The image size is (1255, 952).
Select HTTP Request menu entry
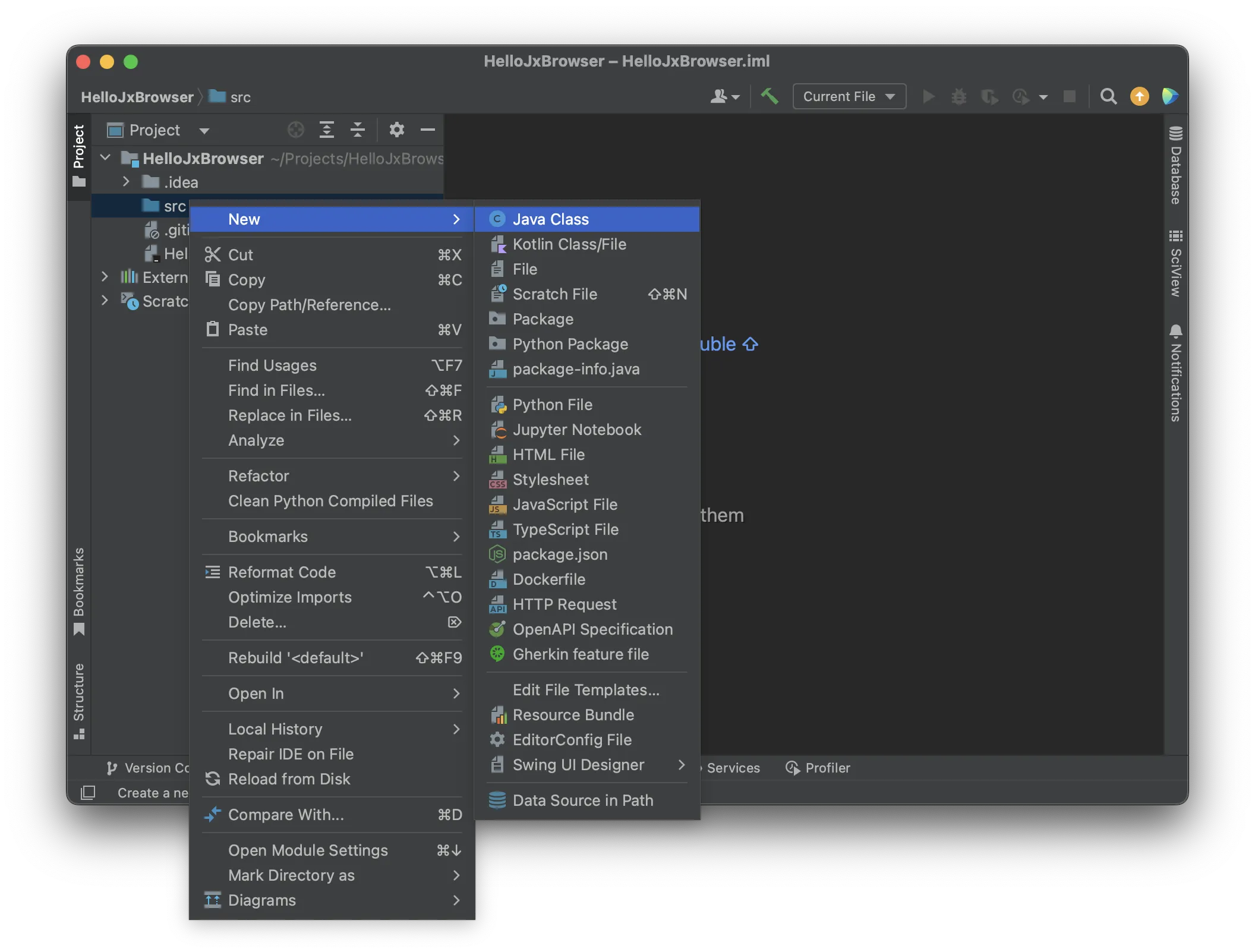[x=587, y=604]
